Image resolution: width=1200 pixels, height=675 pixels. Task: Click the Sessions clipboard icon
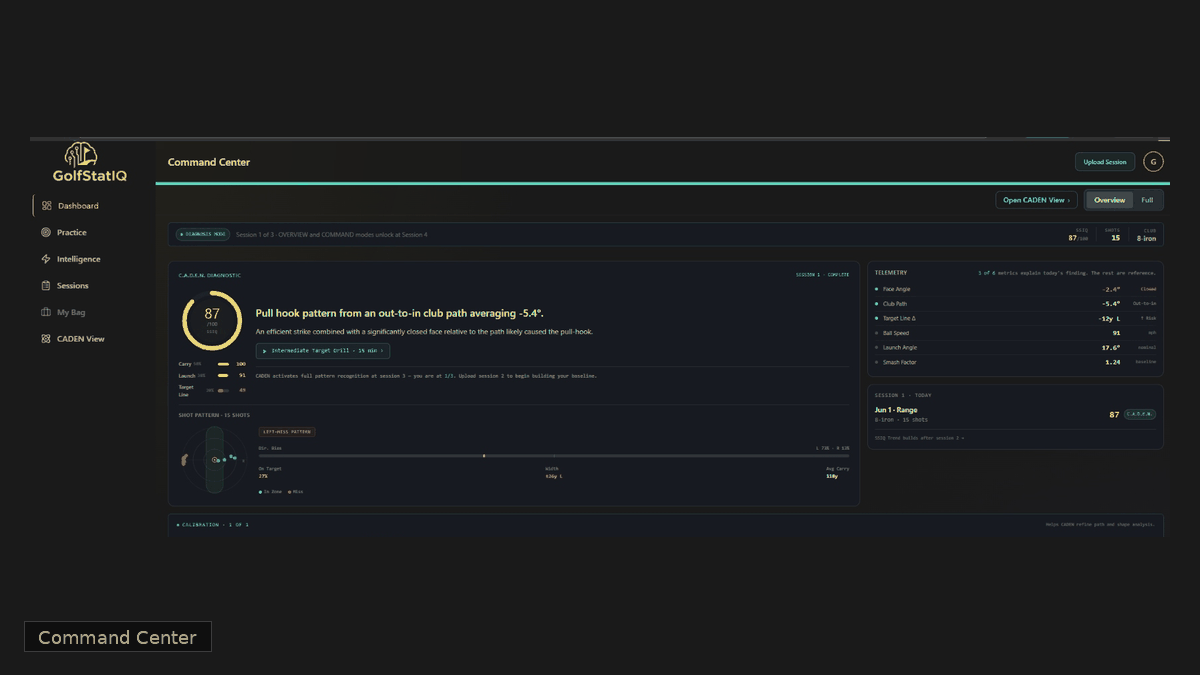point(46,286)
